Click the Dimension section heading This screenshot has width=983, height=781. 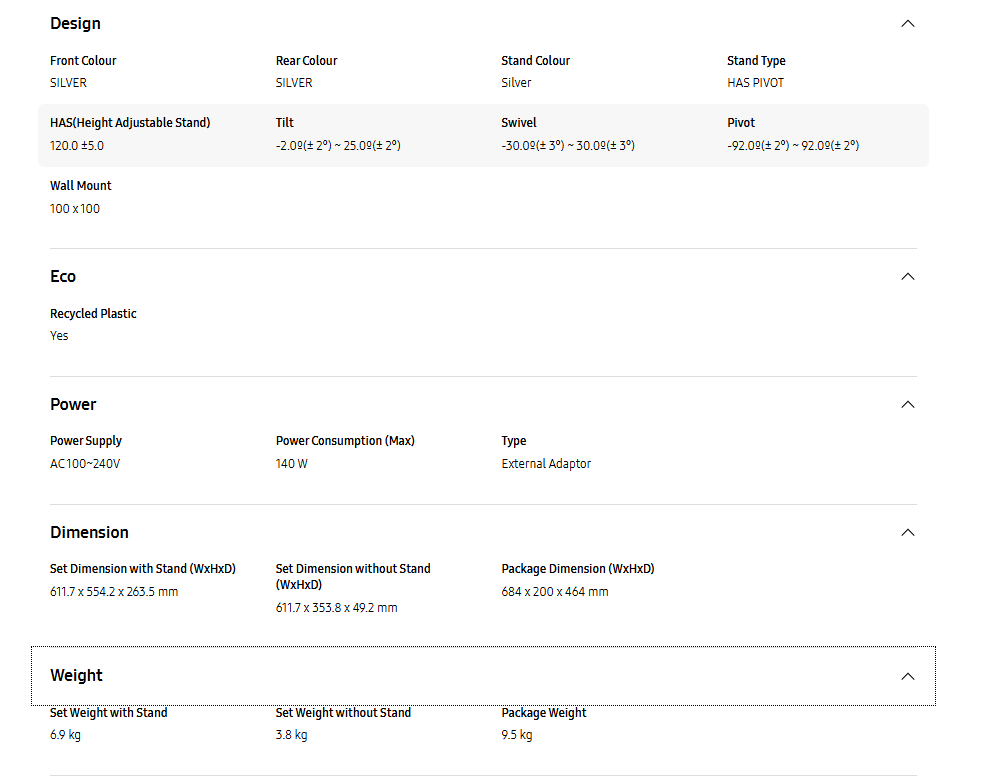pos(89,533)
